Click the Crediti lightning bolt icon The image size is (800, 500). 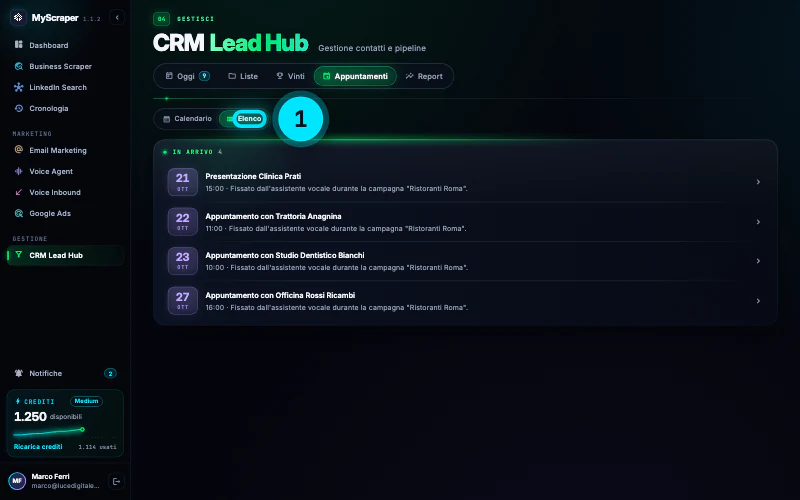18,401
